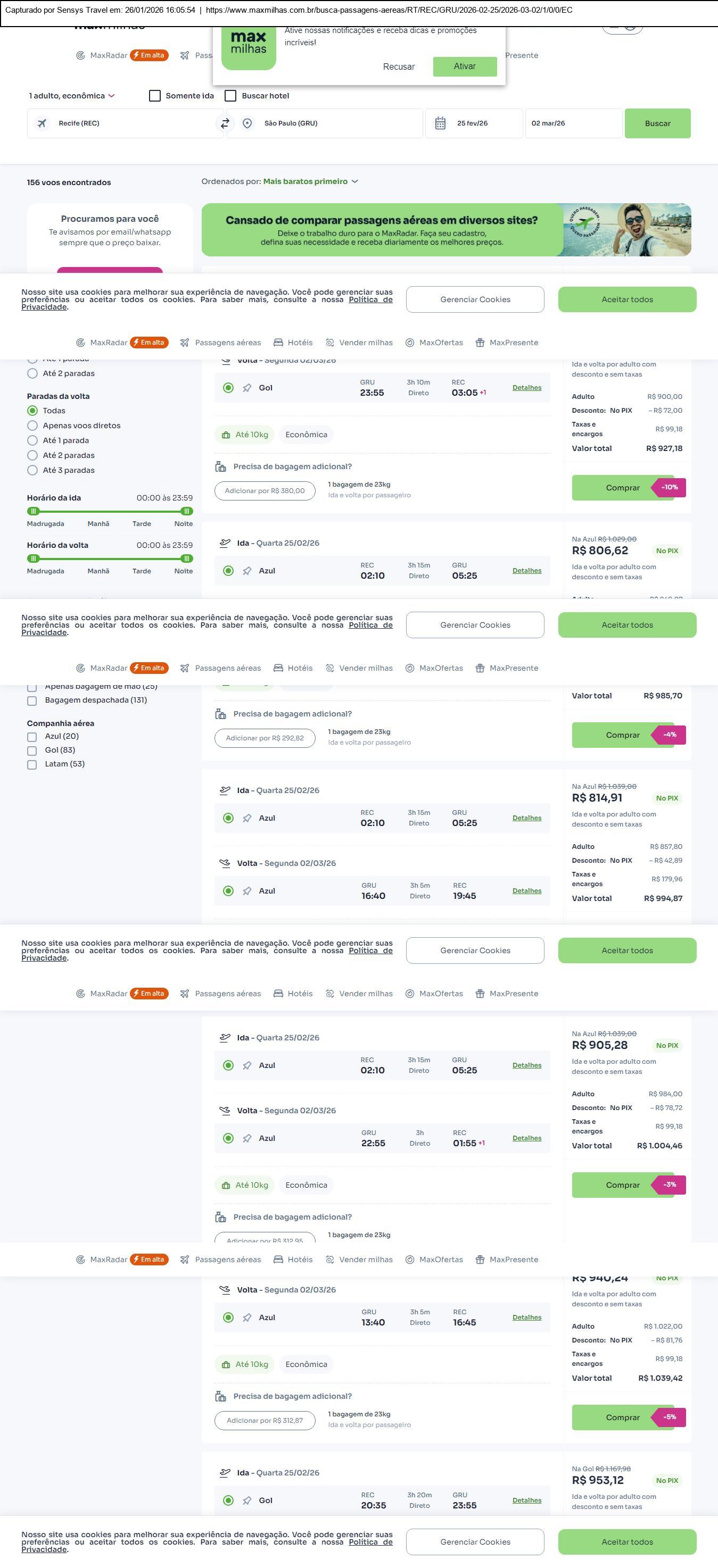Click the suitcase icon in the 'Até 10kg' badge above Adicionar por R$ 380,00
Image resolution: width=718 pixels, height=1568 pixels.
(226, 435)
